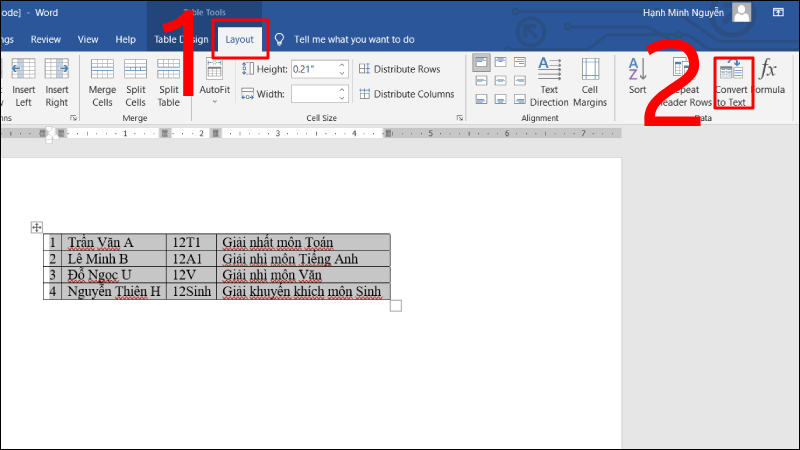
Task: Click cell Giải khuyến khích môn Sinh
Action: [x=304, y=291]
